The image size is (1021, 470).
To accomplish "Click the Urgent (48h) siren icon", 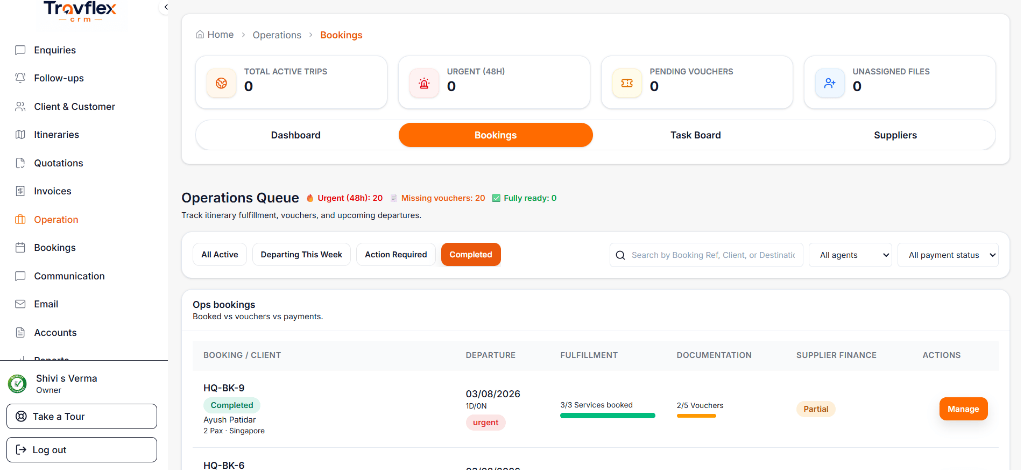I will tap(425, 83).
